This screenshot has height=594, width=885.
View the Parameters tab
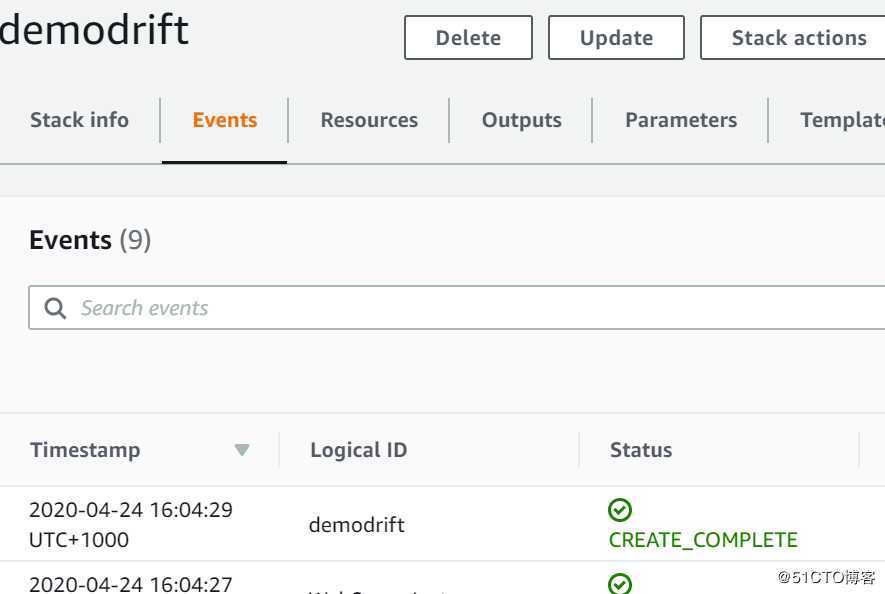pos(681,120)
